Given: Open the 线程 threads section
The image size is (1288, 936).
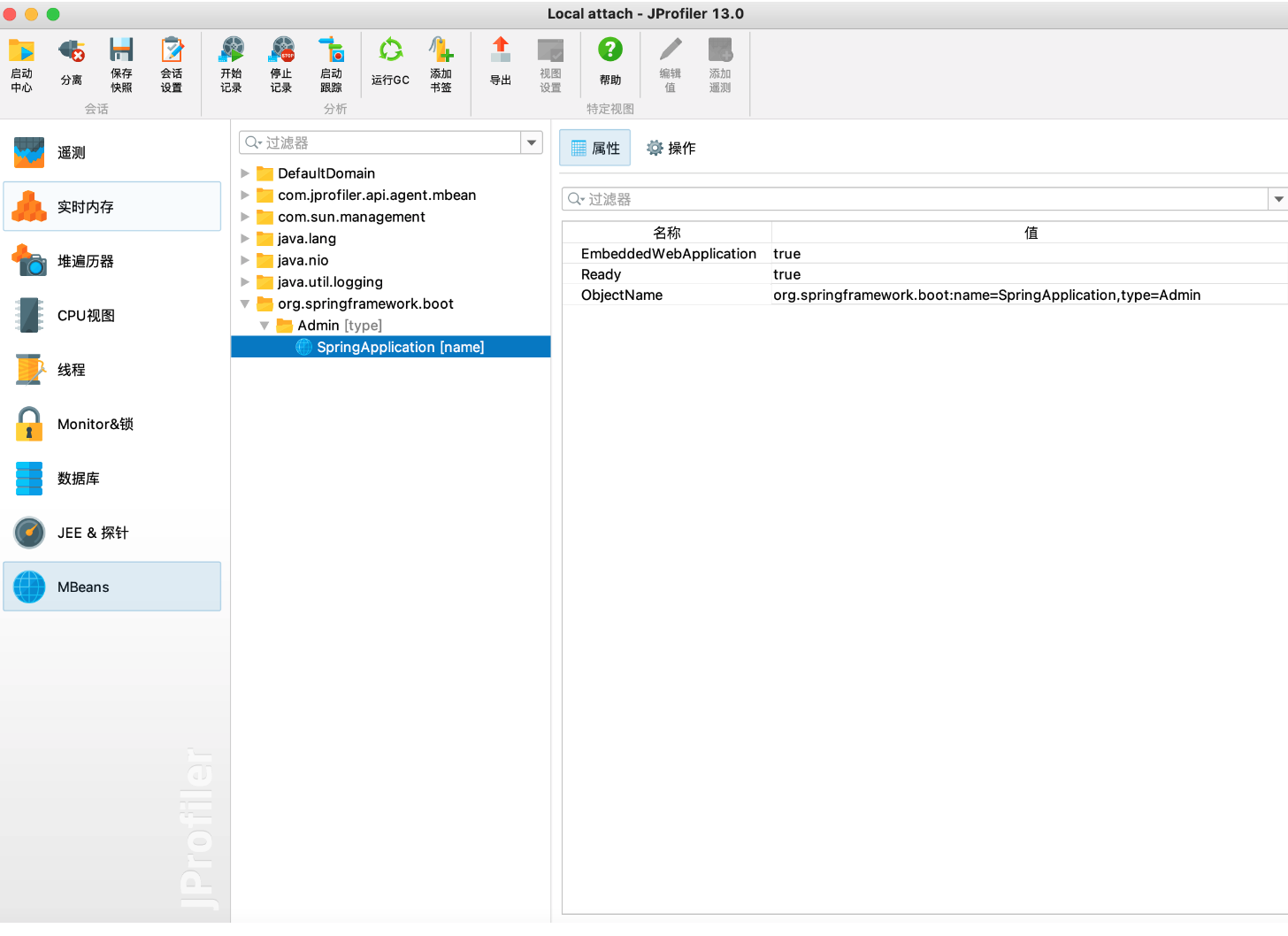Looking at the screenshot, I should [112, 370].
